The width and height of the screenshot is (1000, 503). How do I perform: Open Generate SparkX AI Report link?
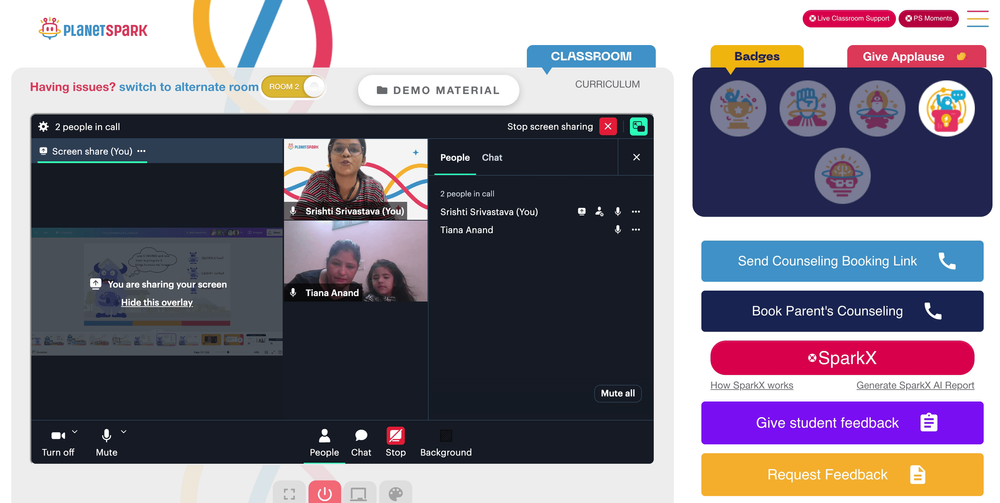click(x=915, y=385)
